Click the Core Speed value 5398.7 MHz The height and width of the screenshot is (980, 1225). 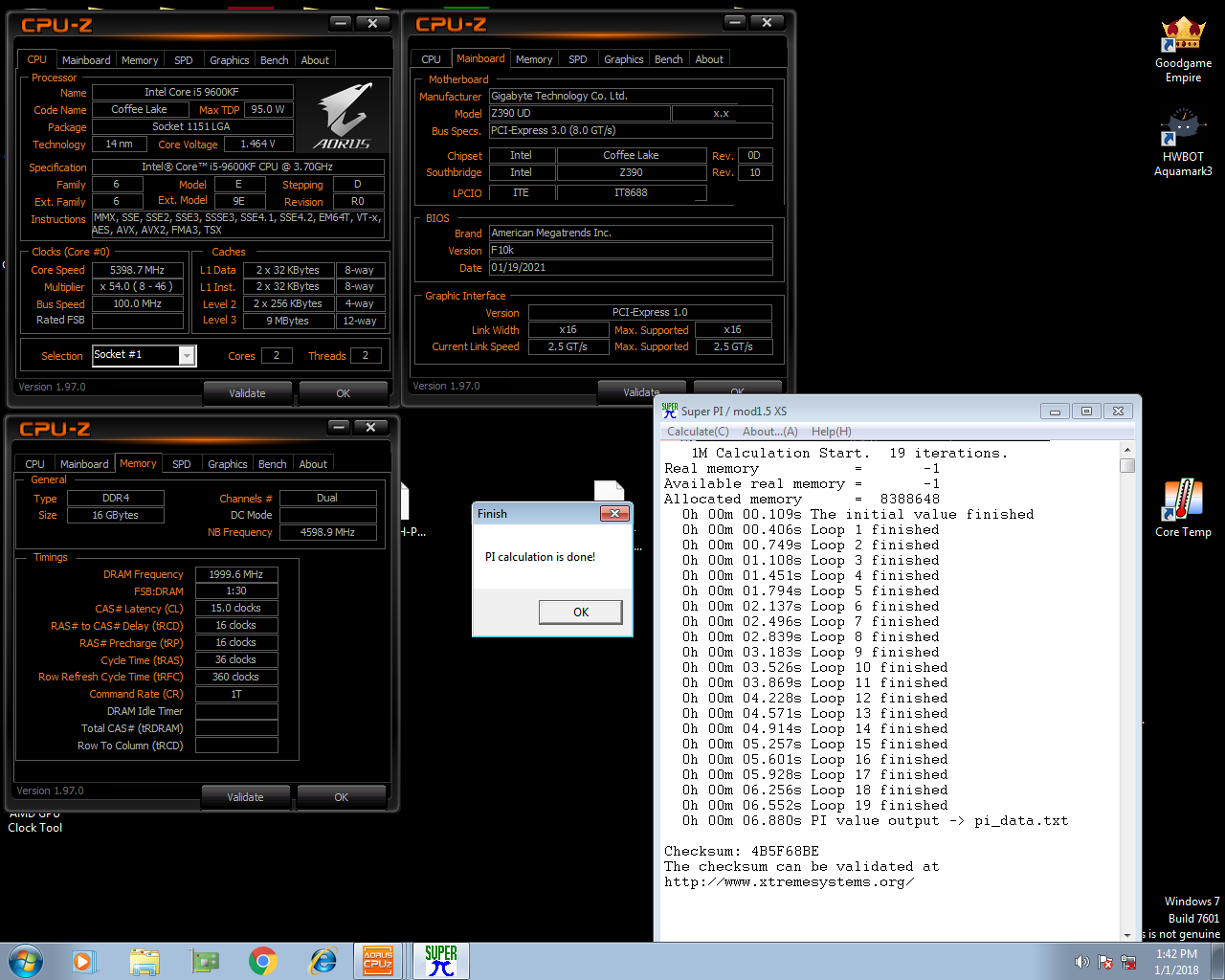pyautogui.click(x=137, y=270)
